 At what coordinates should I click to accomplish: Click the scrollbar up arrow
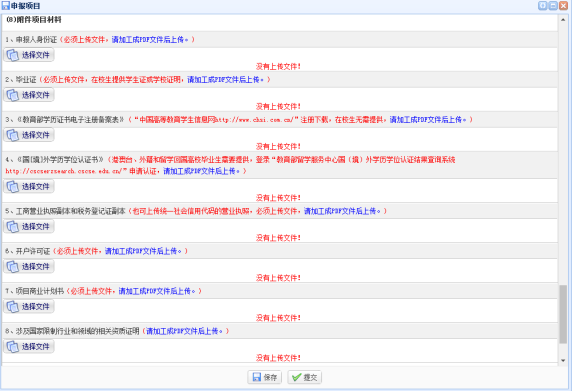(563, 19)
